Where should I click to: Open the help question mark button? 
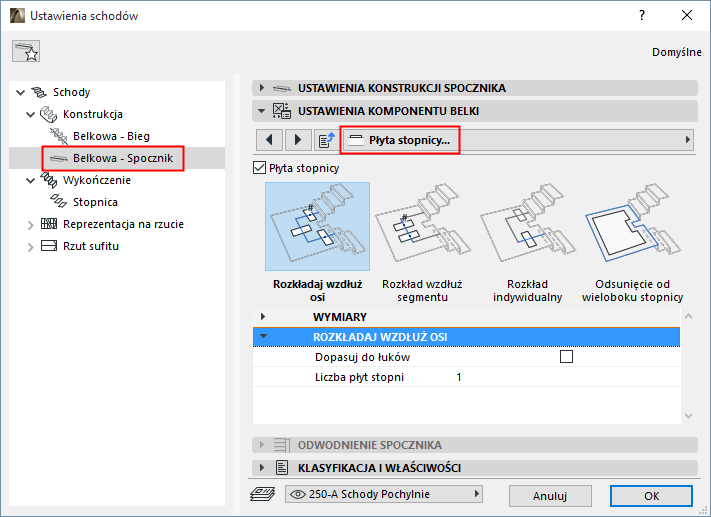pyautogui.click(x=642, y=15)
